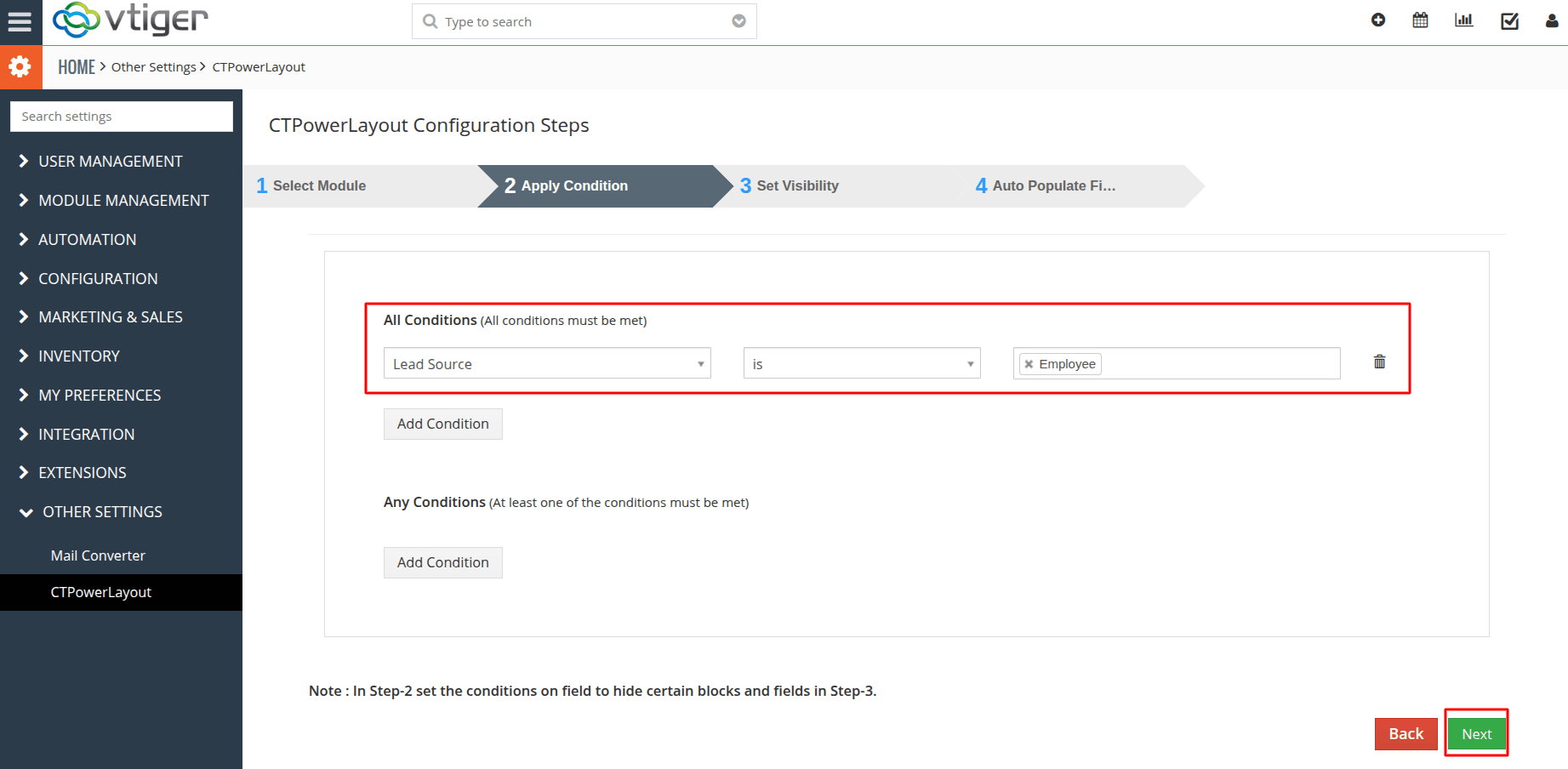Add Condition under Any Conditions
The width and height of the screenshot is (1568, 769).
click(x=443, y=562)
